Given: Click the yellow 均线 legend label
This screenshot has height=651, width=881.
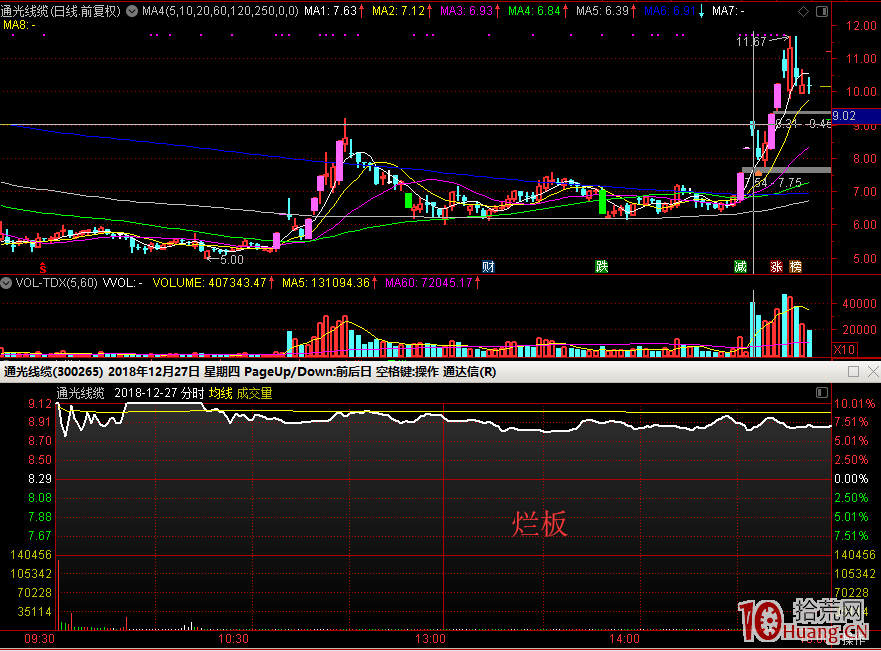Looking at the screenshot, I should (x=220, y=393).
